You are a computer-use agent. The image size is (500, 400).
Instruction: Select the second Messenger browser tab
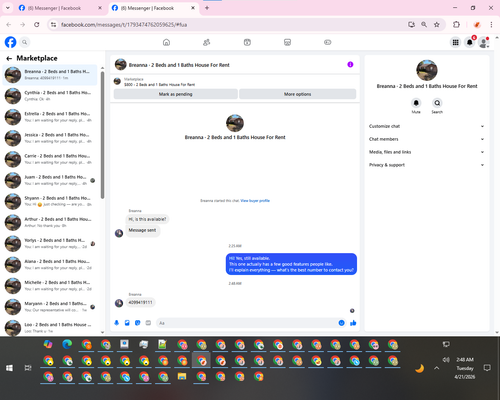153,8
